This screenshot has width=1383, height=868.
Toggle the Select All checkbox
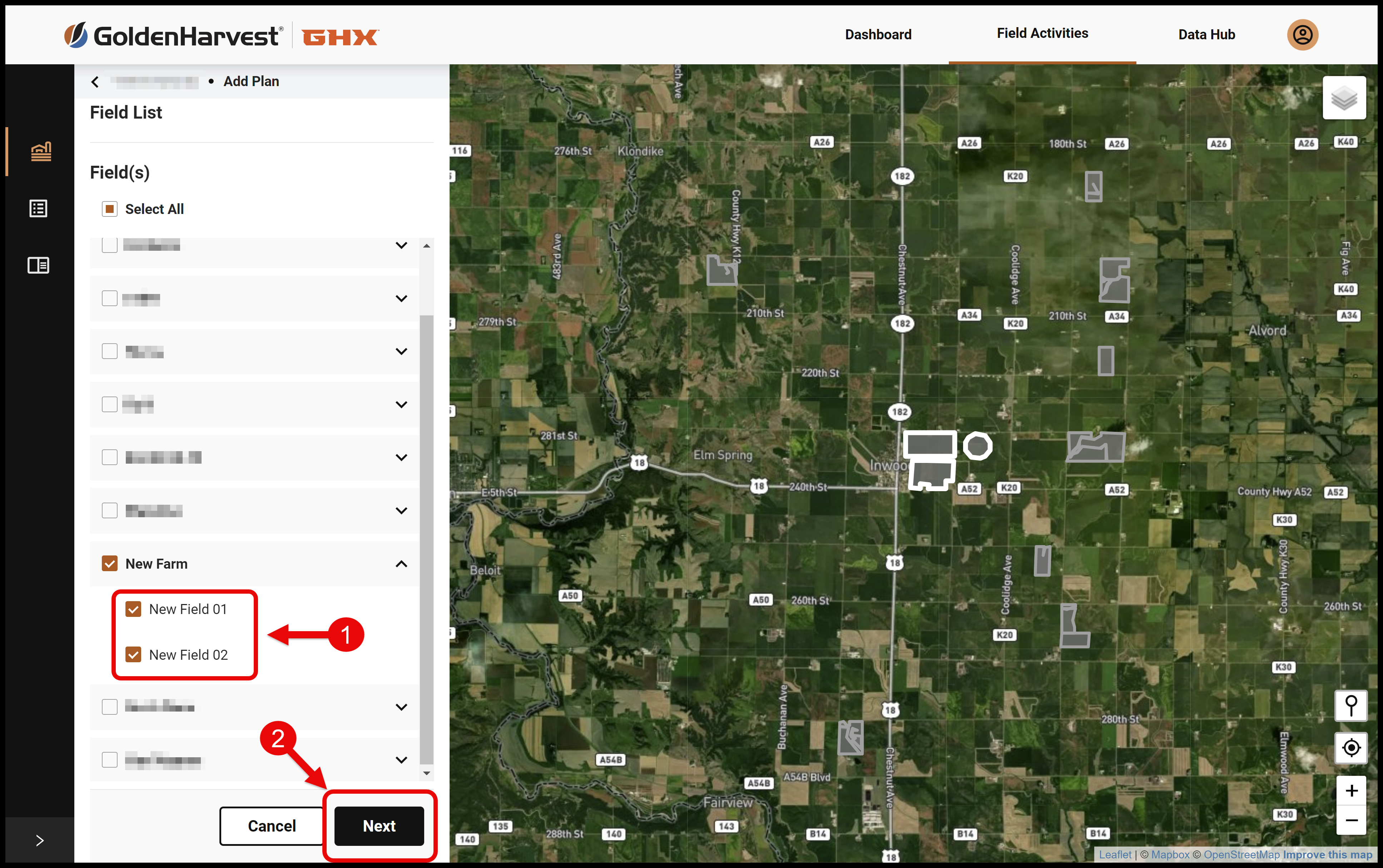tap(110, 209)
